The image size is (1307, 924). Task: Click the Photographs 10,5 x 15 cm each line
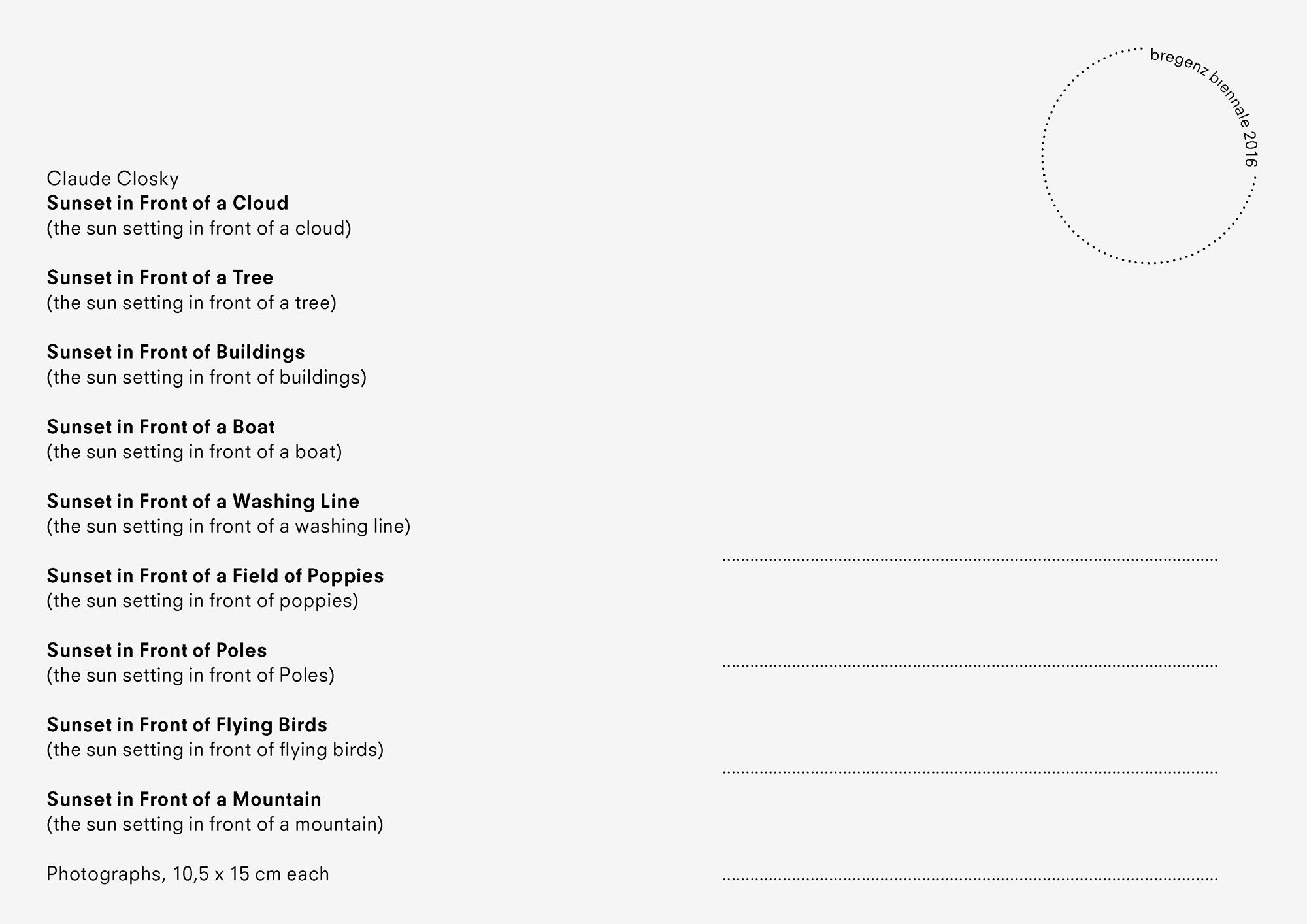[188, 874]
